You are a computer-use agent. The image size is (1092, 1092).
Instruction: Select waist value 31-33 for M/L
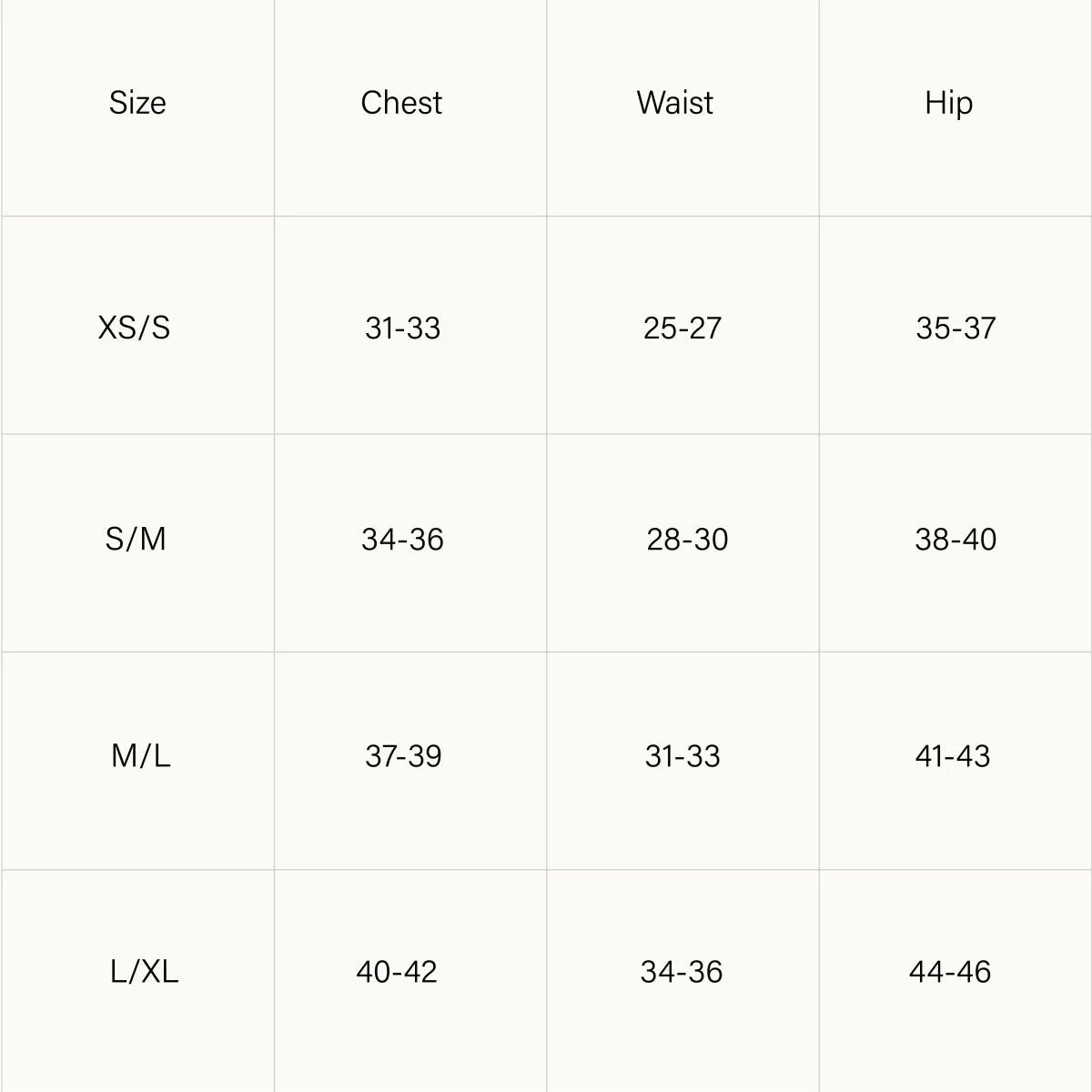pos(682,755)
